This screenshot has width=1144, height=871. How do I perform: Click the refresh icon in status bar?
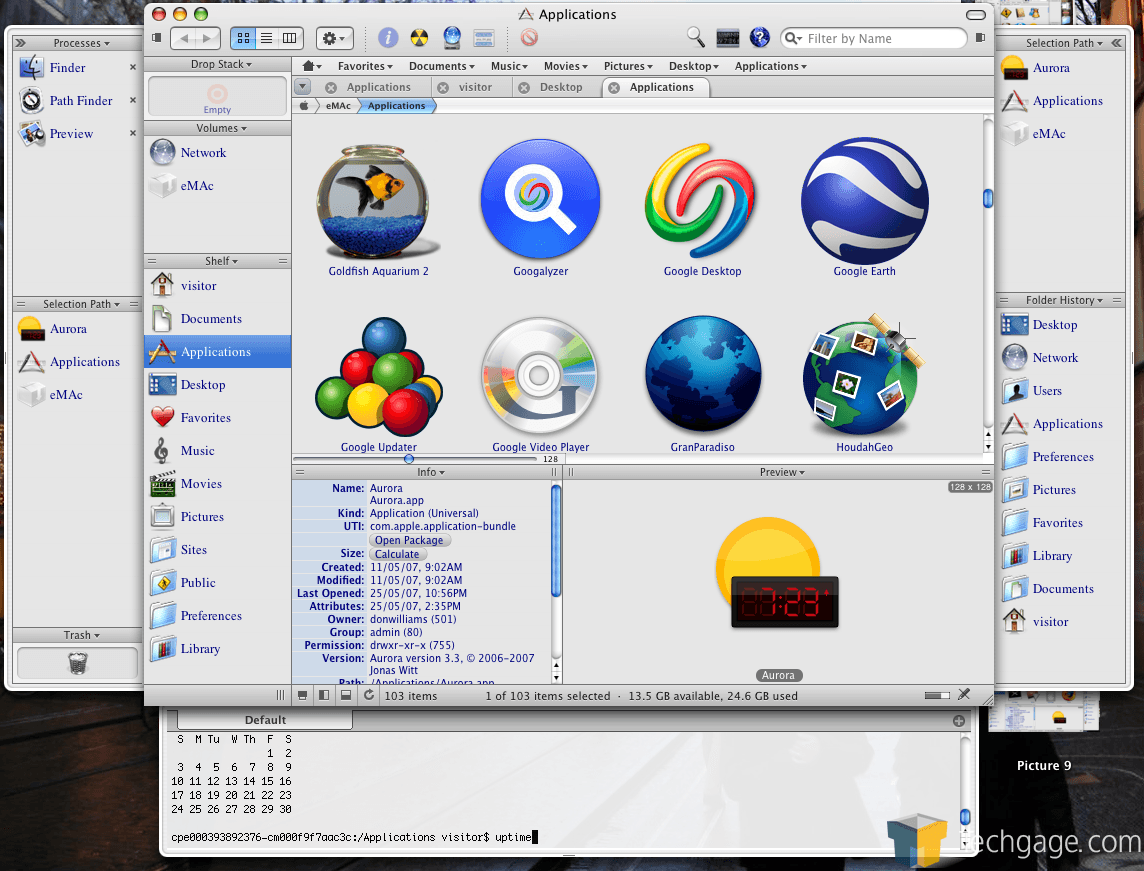point(369,695)
